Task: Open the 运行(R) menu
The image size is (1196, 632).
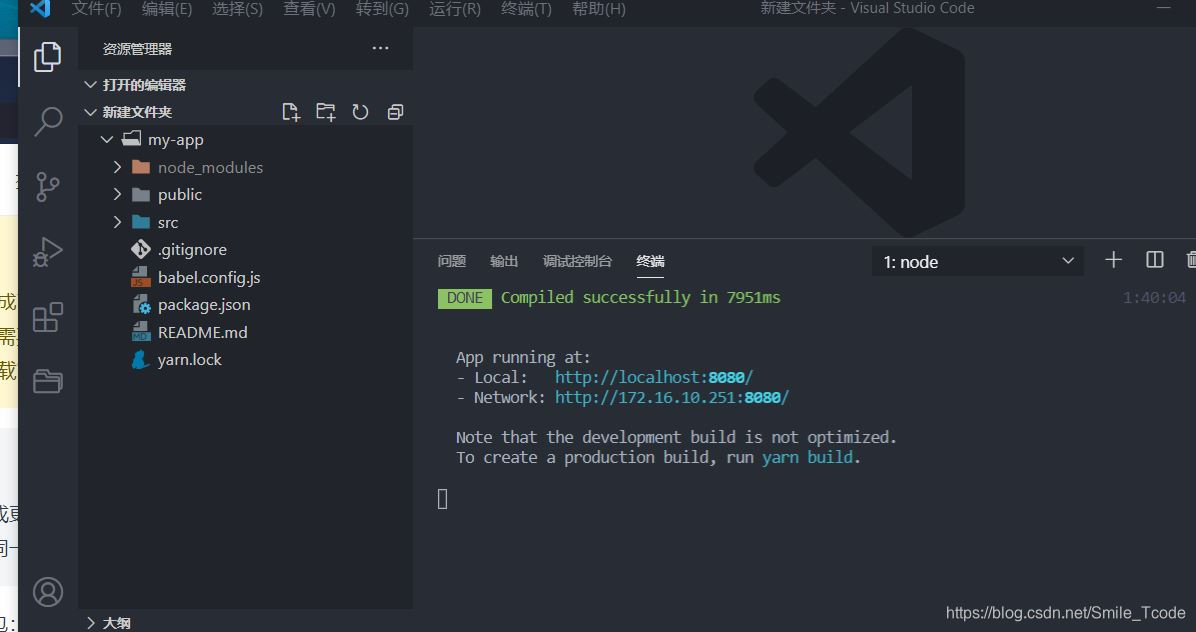Action: tap(455, 9)
